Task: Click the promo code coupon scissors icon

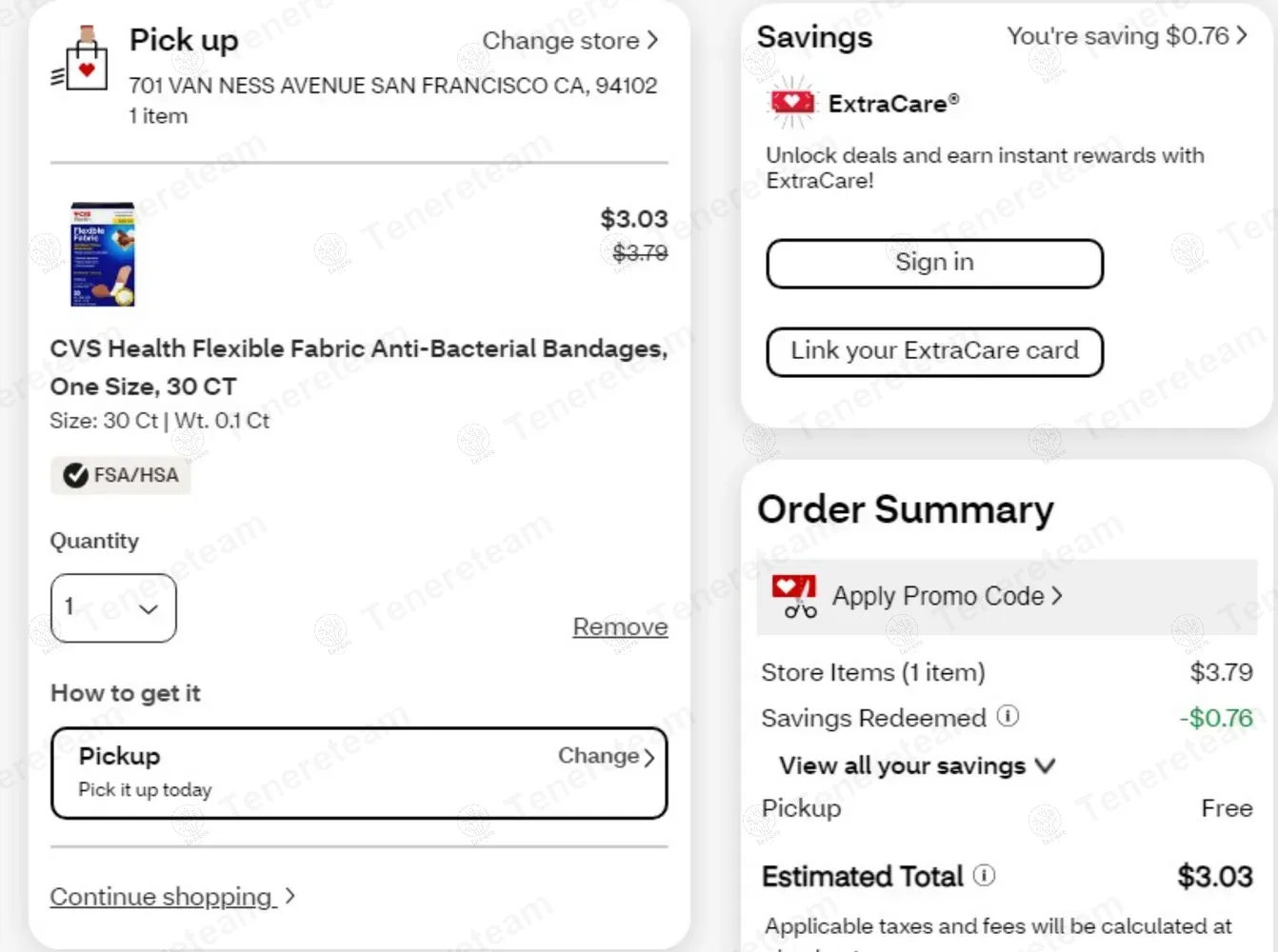Action: click(x=795, y=597)
